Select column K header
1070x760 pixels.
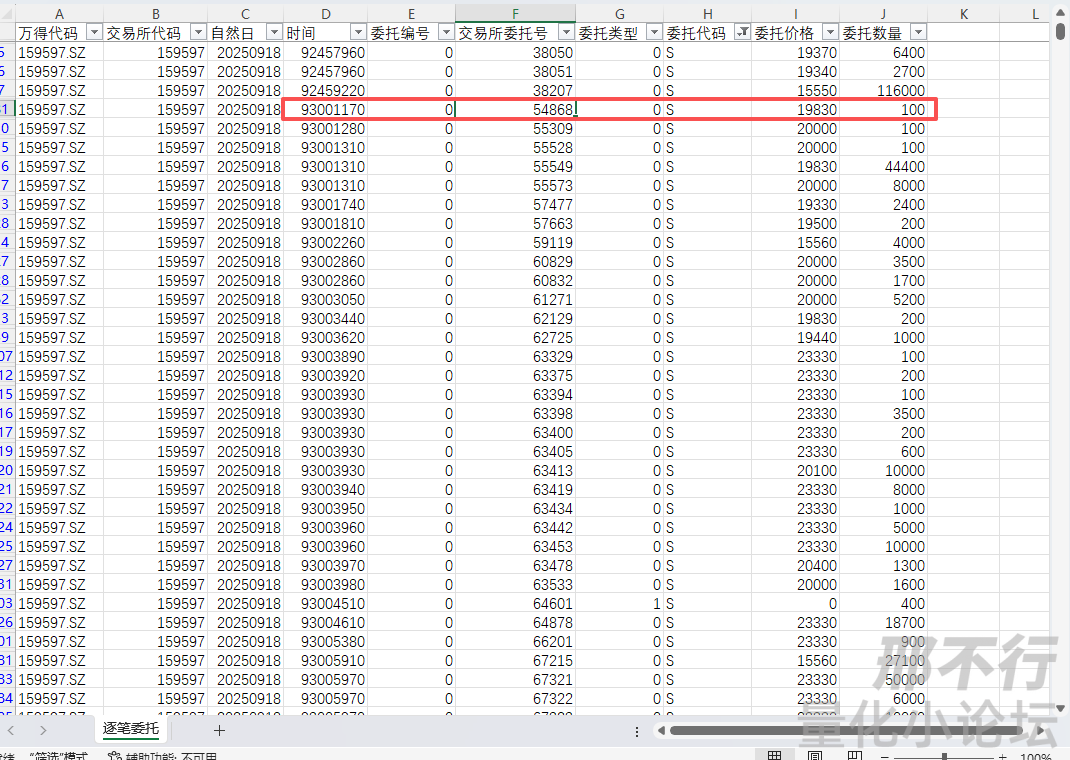click(x=964, y=14)
